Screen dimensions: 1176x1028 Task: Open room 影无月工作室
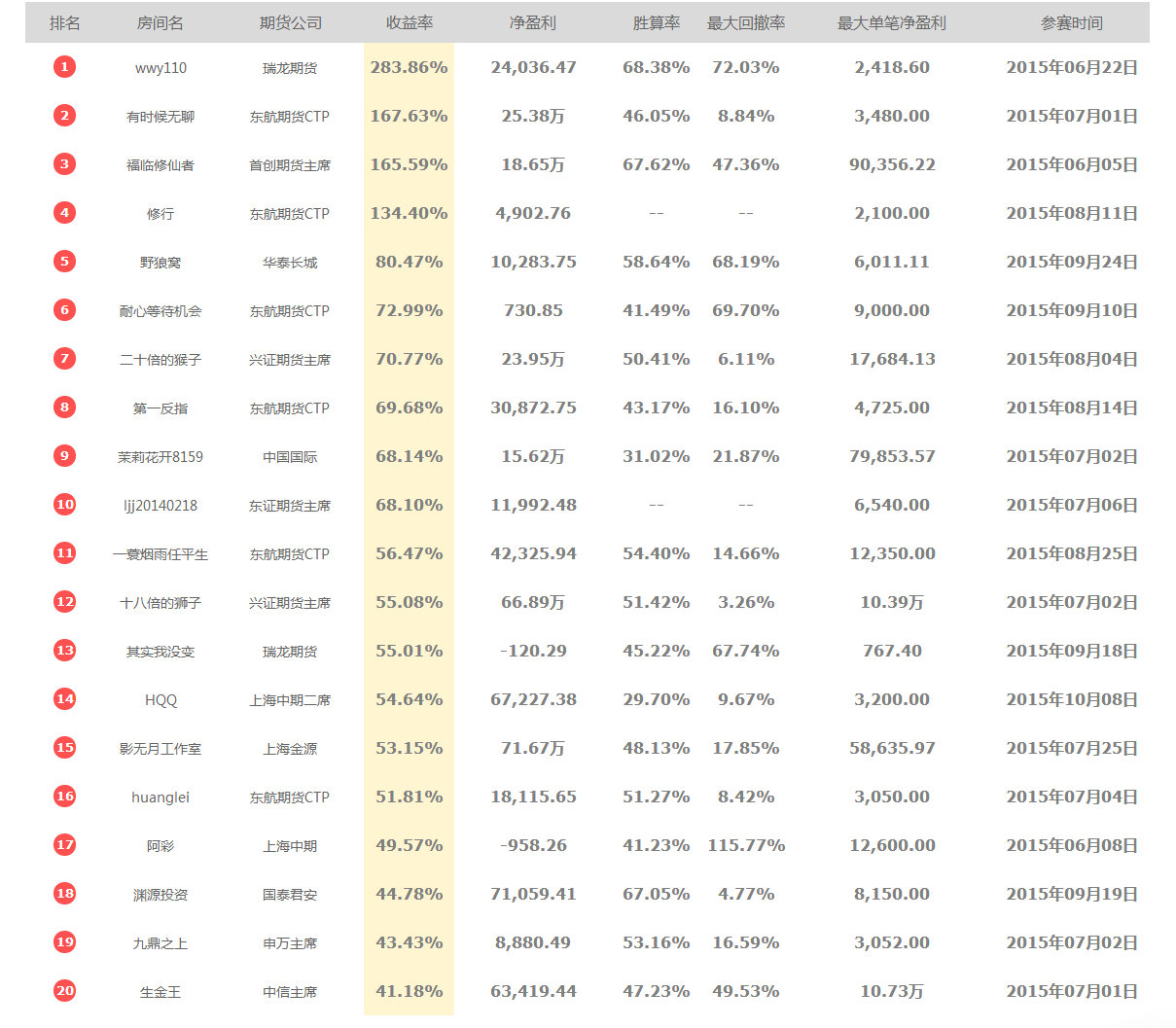[160, 749]
